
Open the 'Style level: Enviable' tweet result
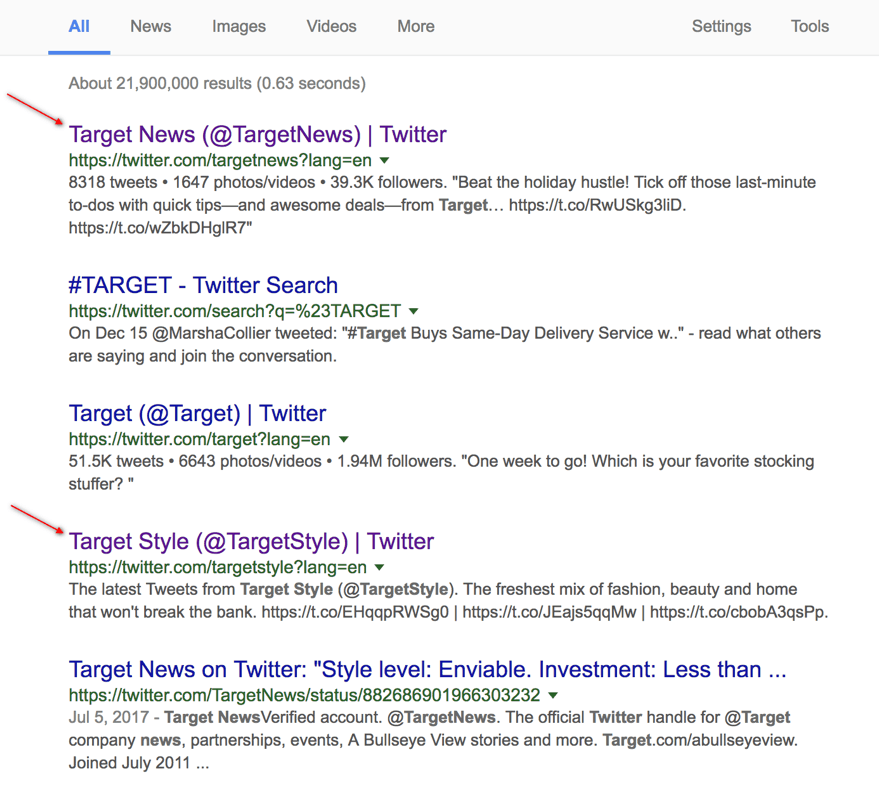point(428,669)
